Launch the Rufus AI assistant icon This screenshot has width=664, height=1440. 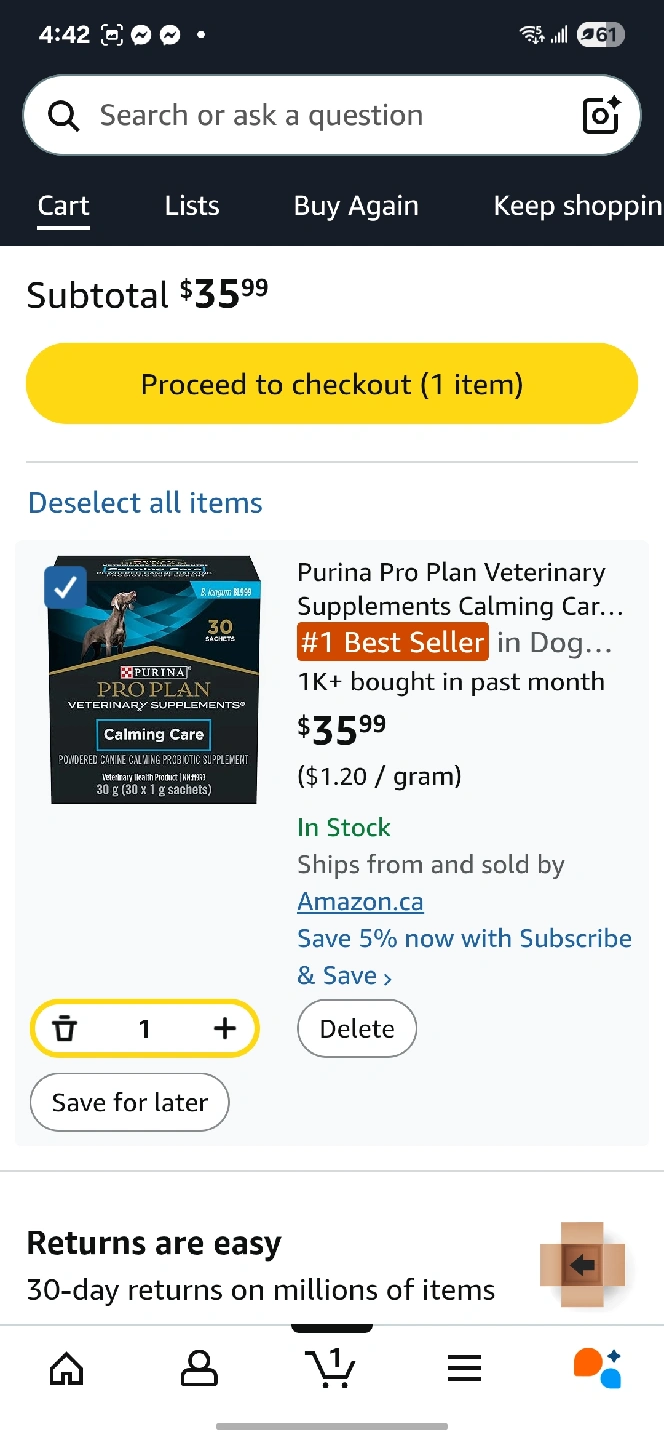point(597,1367)
